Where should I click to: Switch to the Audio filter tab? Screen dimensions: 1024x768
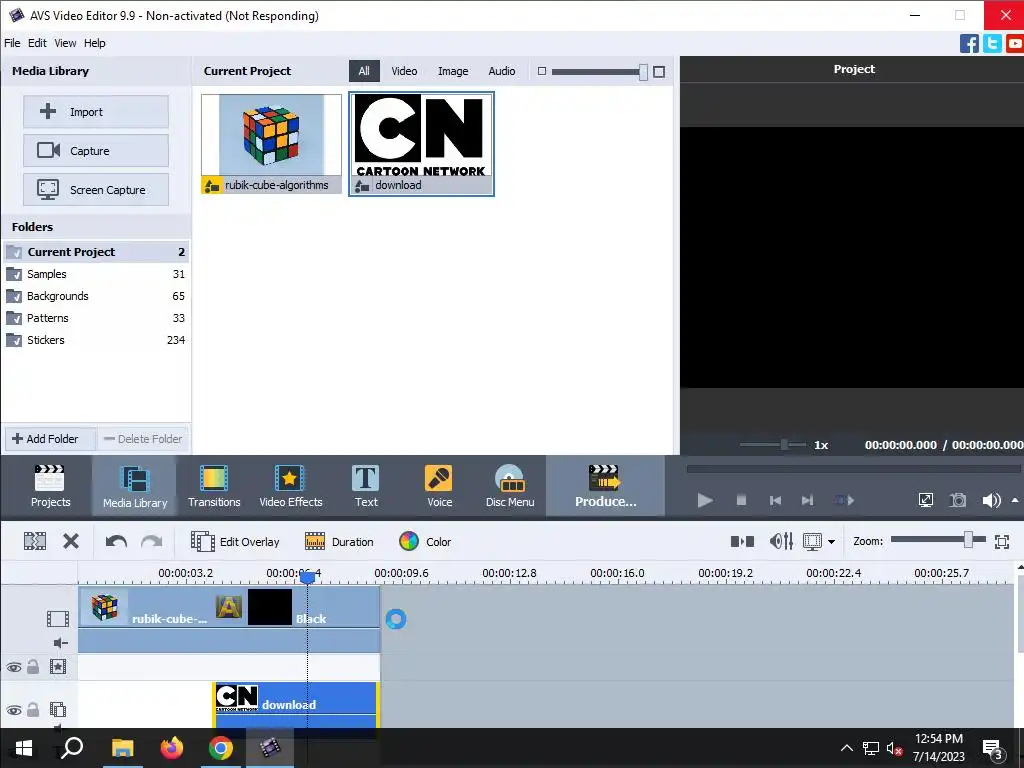point(502,71)
